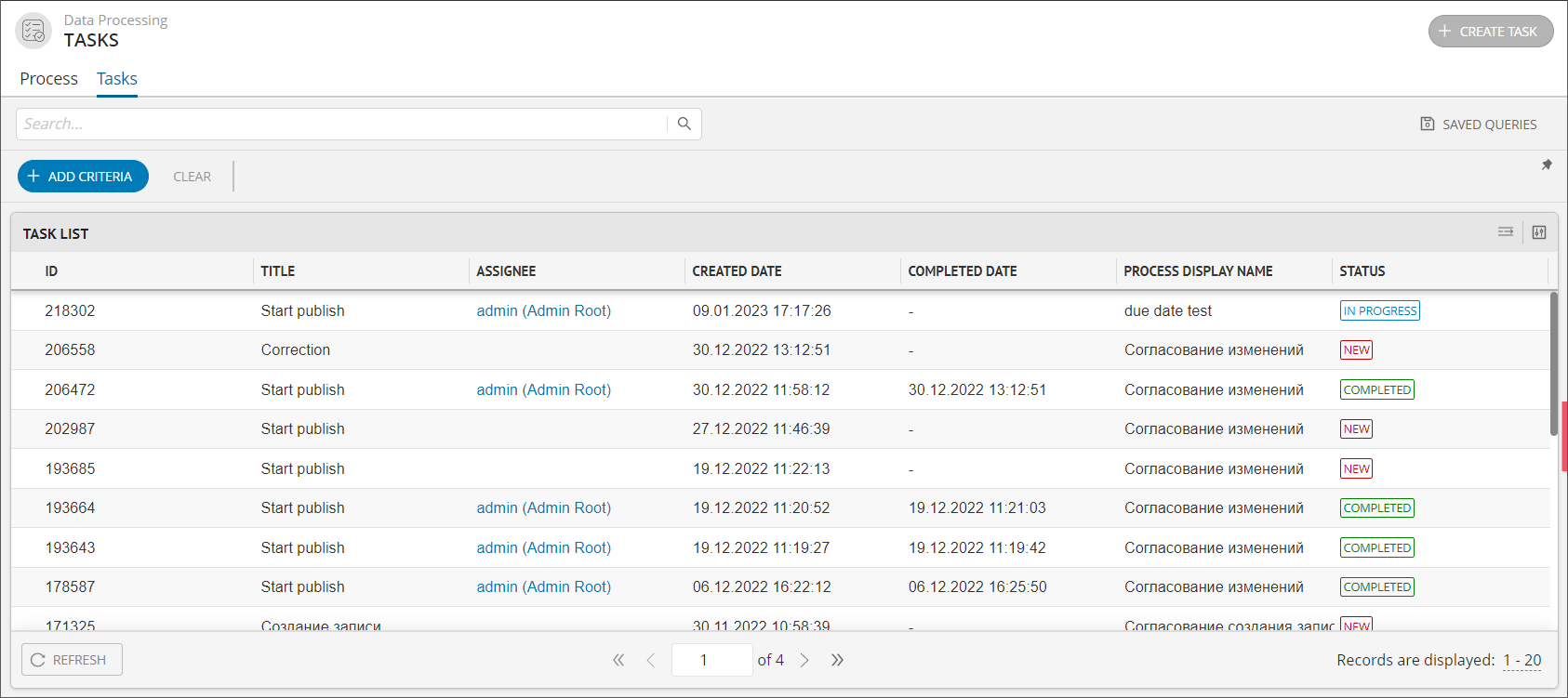Open column settings icon in Task List header
1568x698 pixels.
tap(1539, 232)
